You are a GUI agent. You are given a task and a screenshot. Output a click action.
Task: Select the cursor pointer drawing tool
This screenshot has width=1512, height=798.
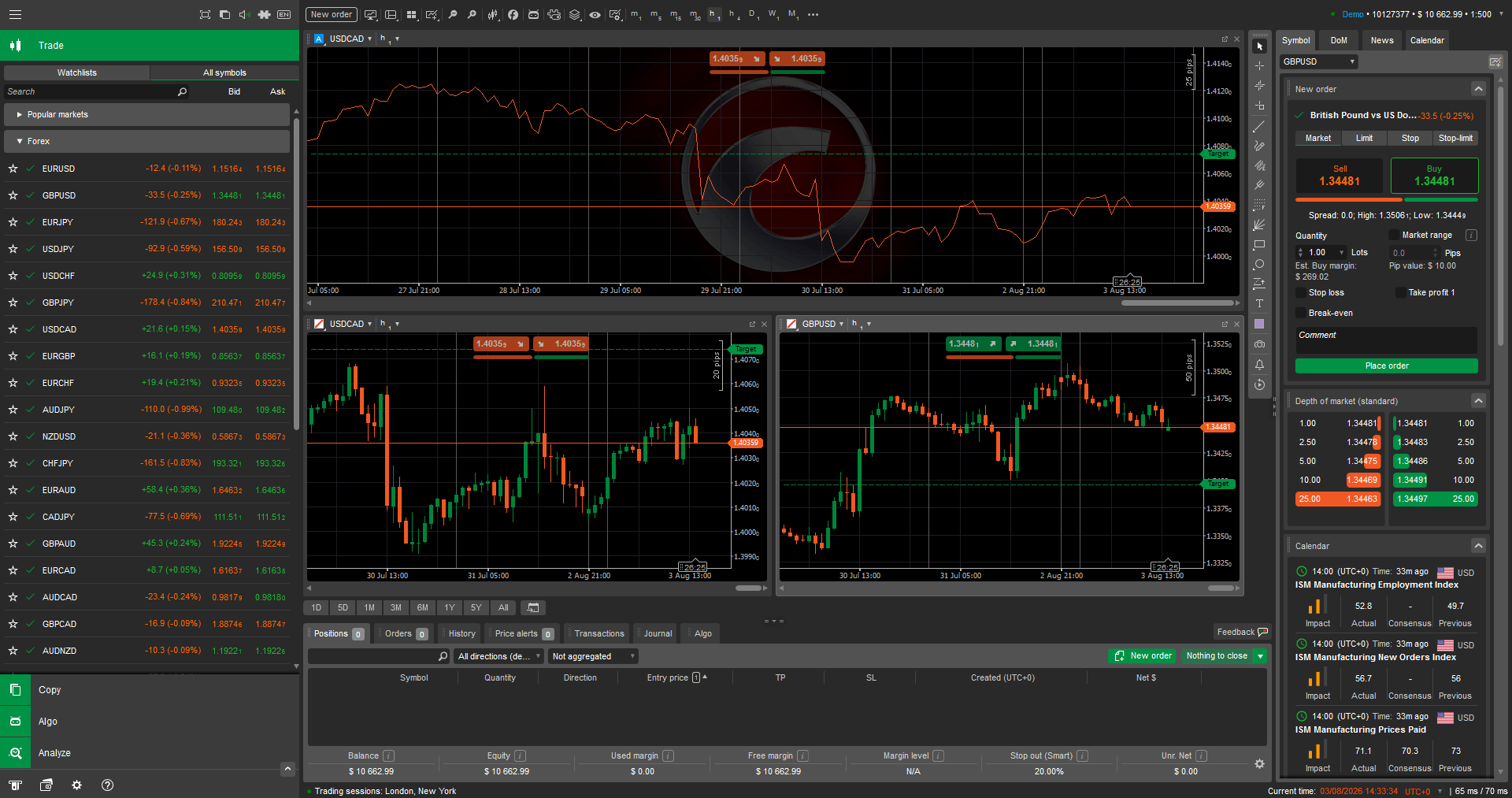pyautogui.click(x=1259, y=46)
